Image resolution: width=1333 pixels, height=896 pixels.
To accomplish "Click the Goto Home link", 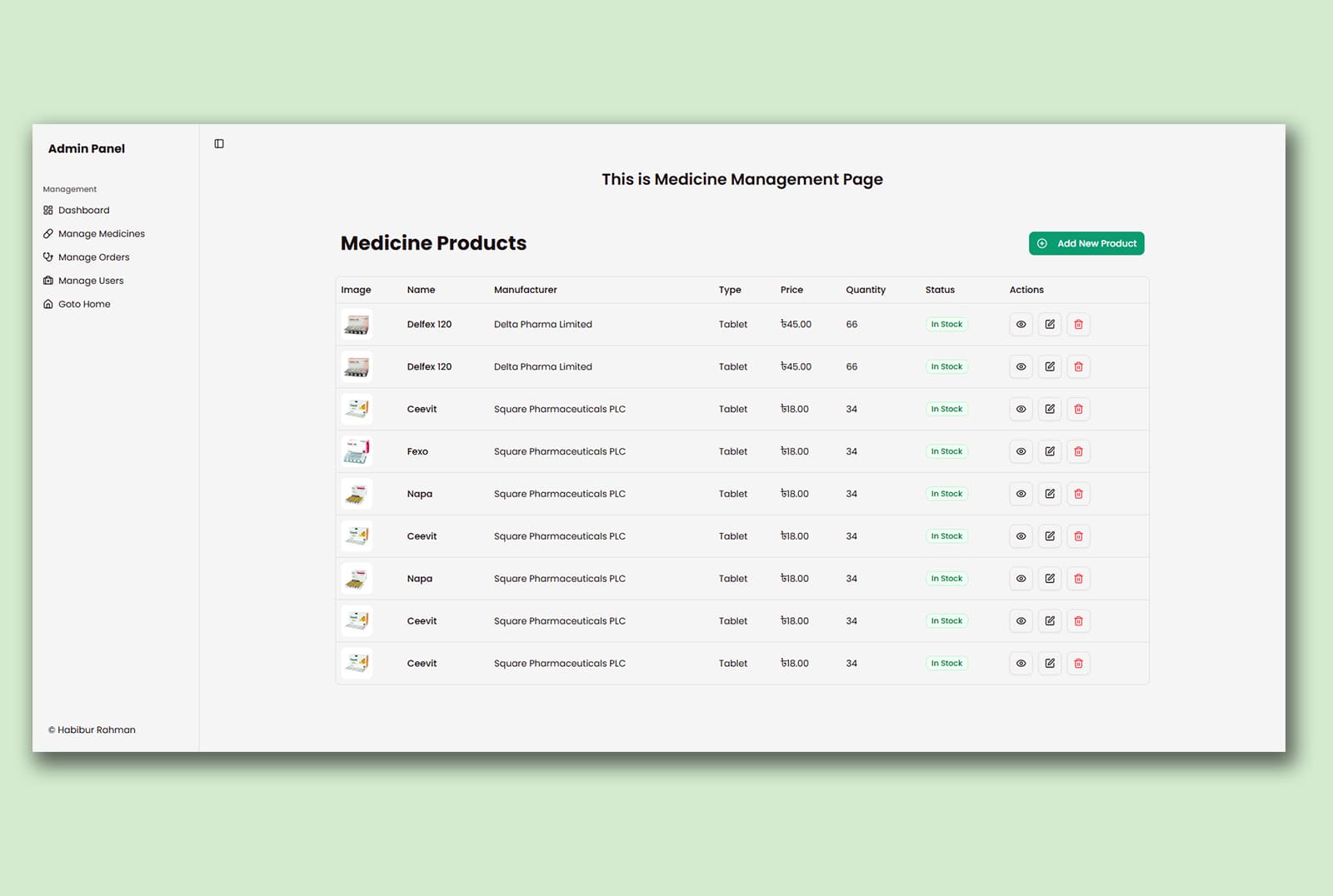I will (x=77, y=304).
